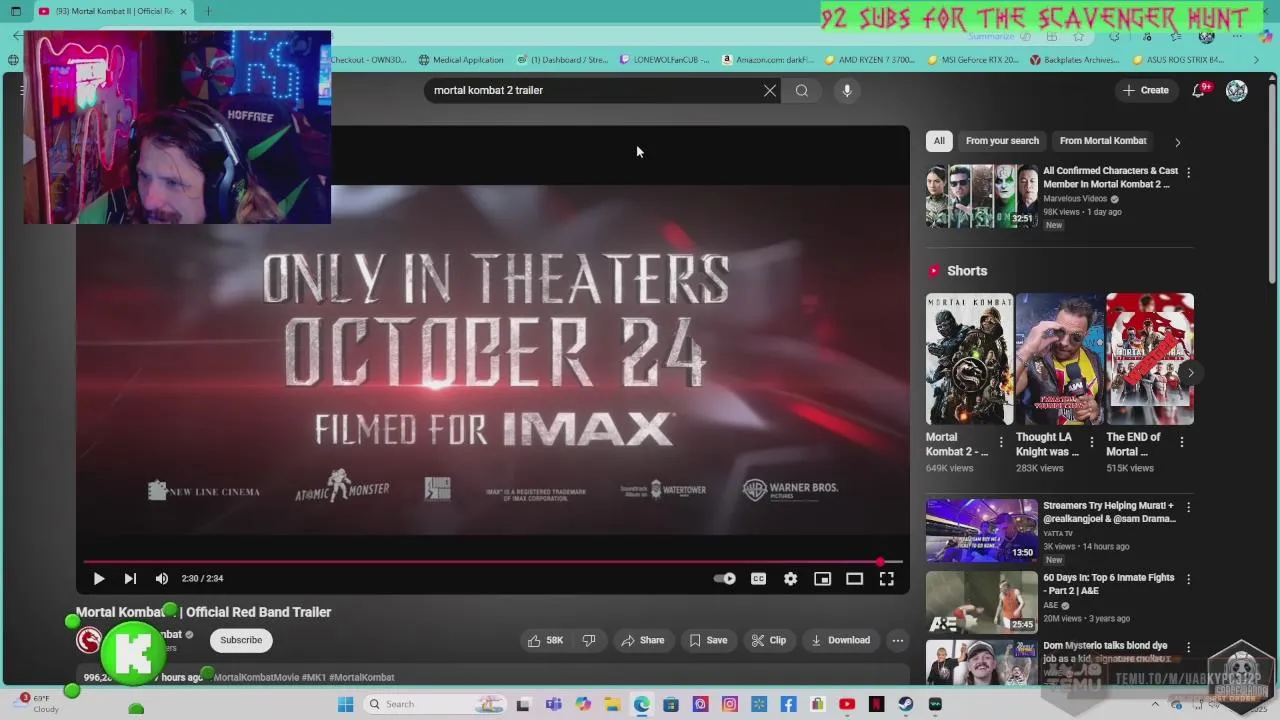Open options for 'Streamers Try Helping' video
Viewport: 1280px width, 720px height.
[x=1188, y=507]
